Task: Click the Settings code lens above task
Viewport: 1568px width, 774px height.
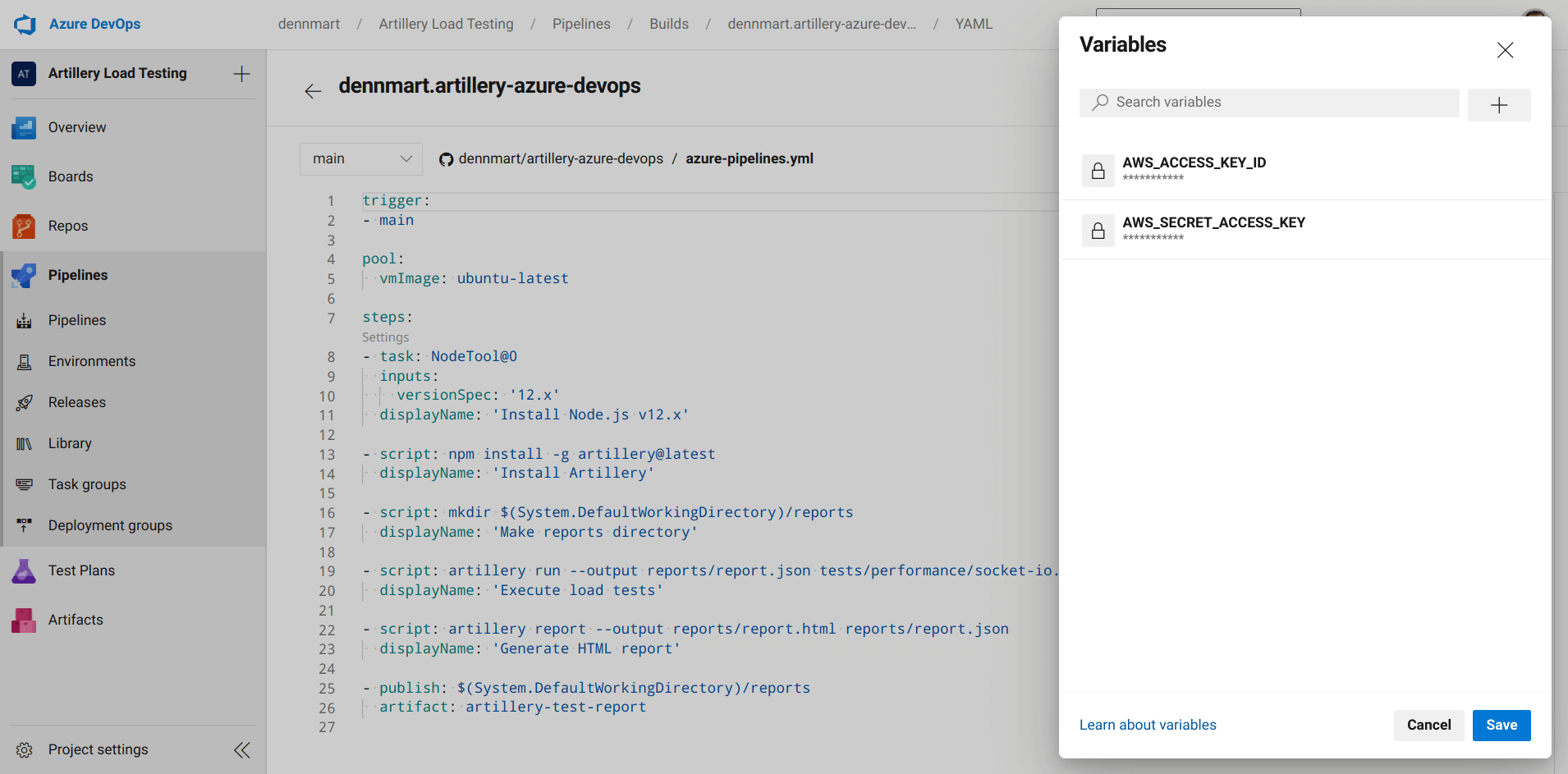Action: point(385,337)
